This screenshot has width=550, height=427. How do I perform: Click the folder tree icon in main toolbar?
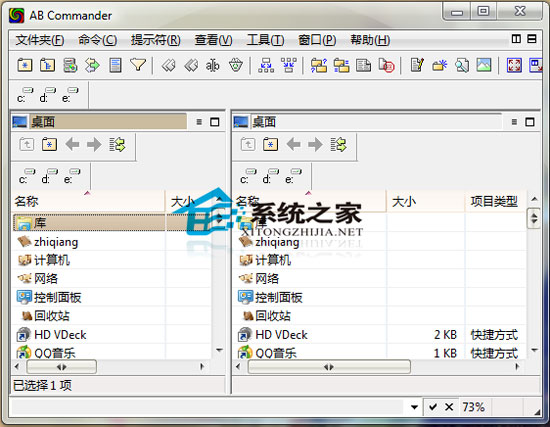click(47, 65)
